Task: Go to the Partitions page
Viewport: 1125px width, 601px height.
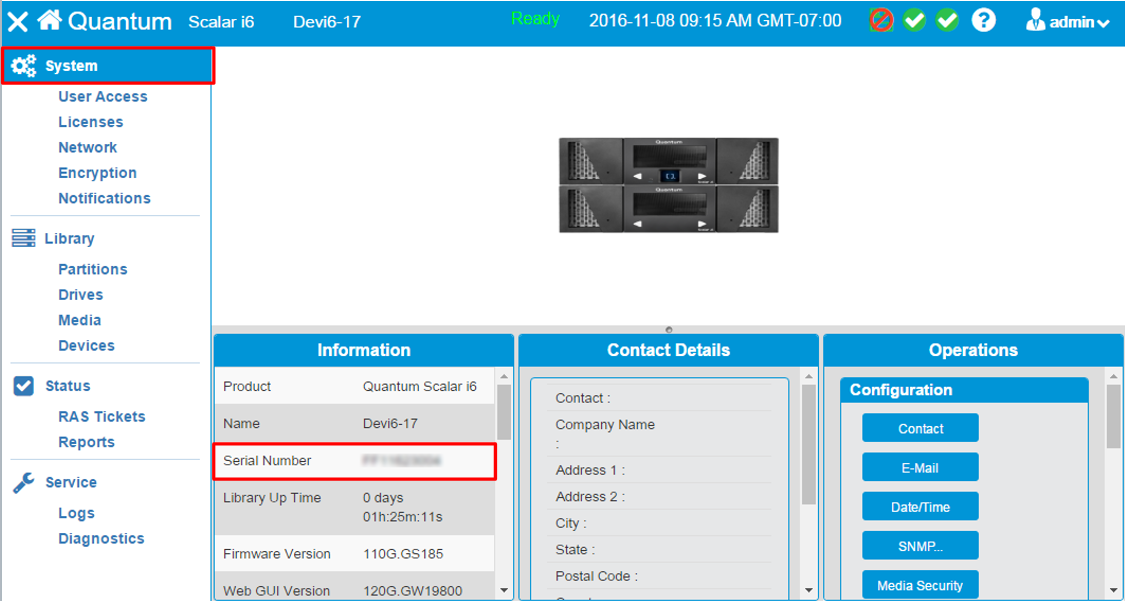Action: [x=93, y=270]
